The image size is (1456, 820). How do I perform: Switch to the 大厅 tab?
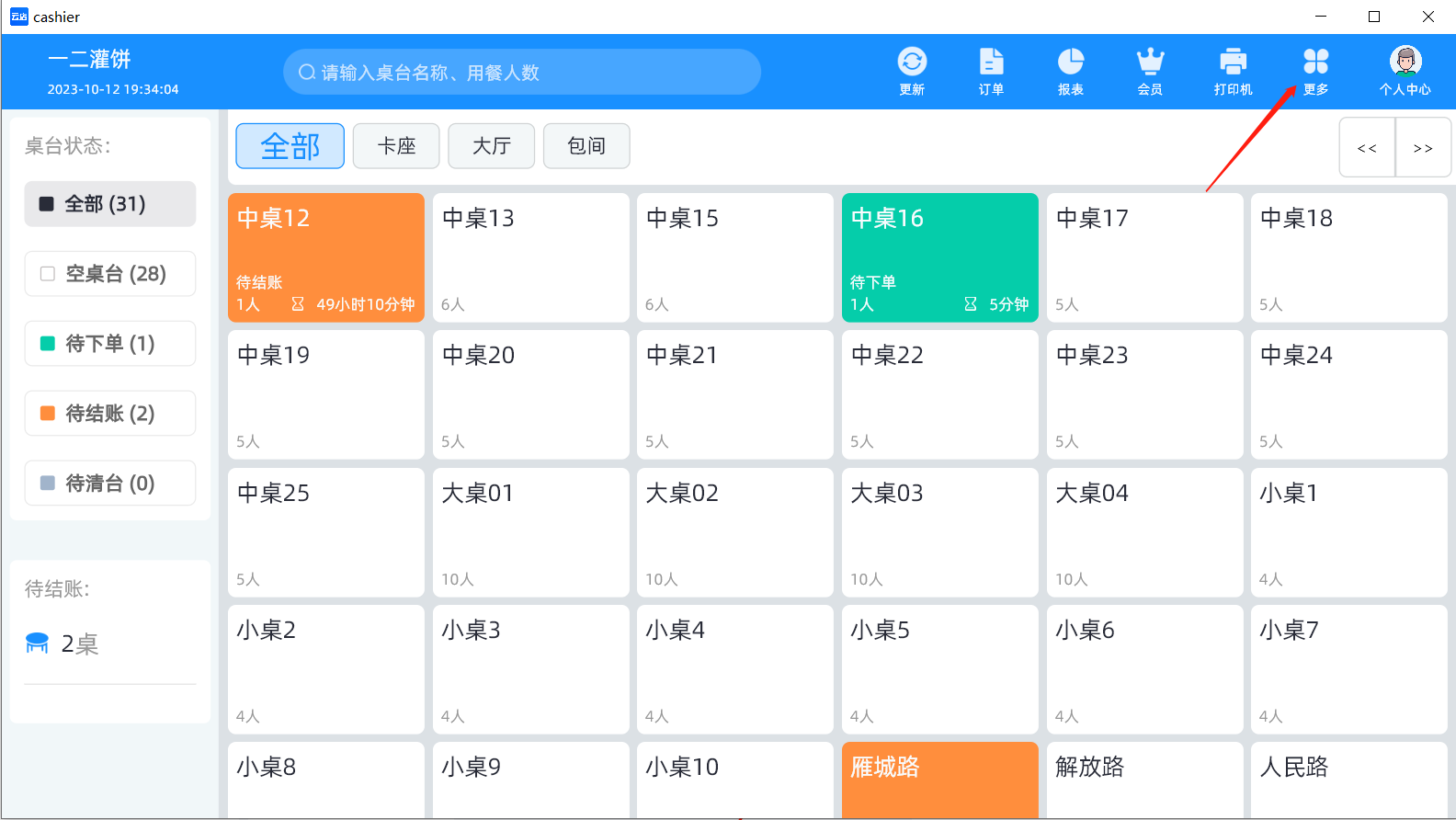491,146
